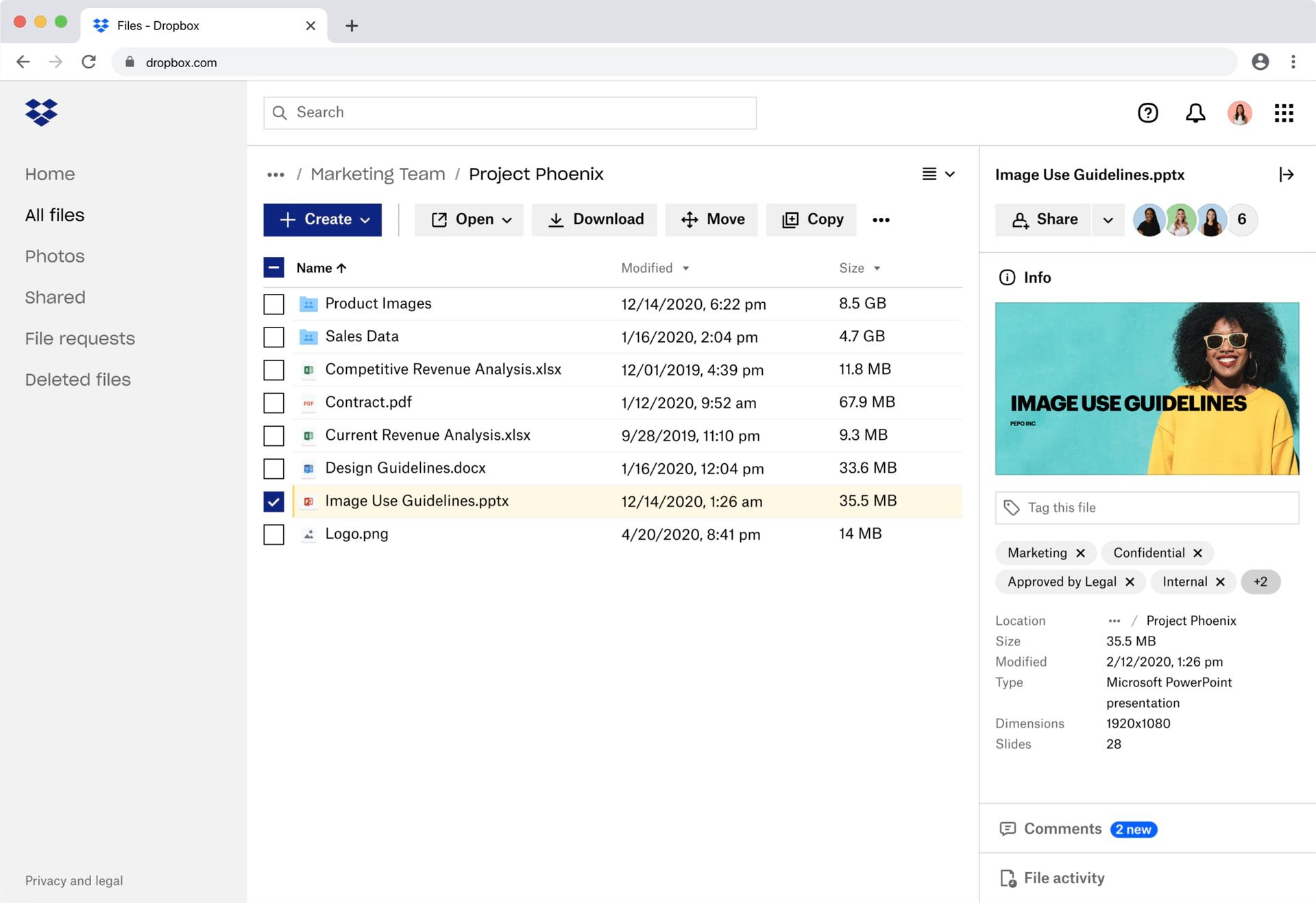This screenshot has height=903, width=1316.
Task: Open the tag icon in Tag this file field
Action: (1012, 508)
